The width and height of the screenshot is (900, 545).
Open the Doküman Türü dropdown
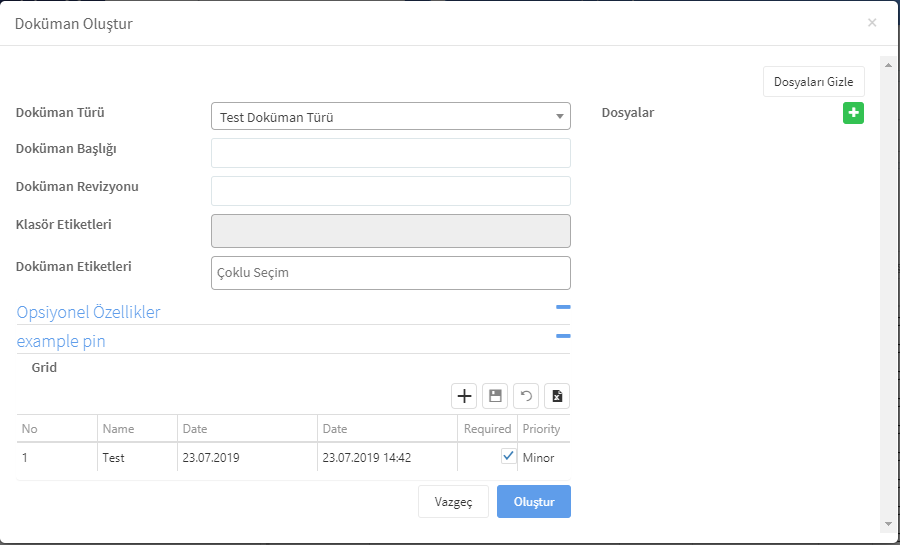tap(391, 116)
